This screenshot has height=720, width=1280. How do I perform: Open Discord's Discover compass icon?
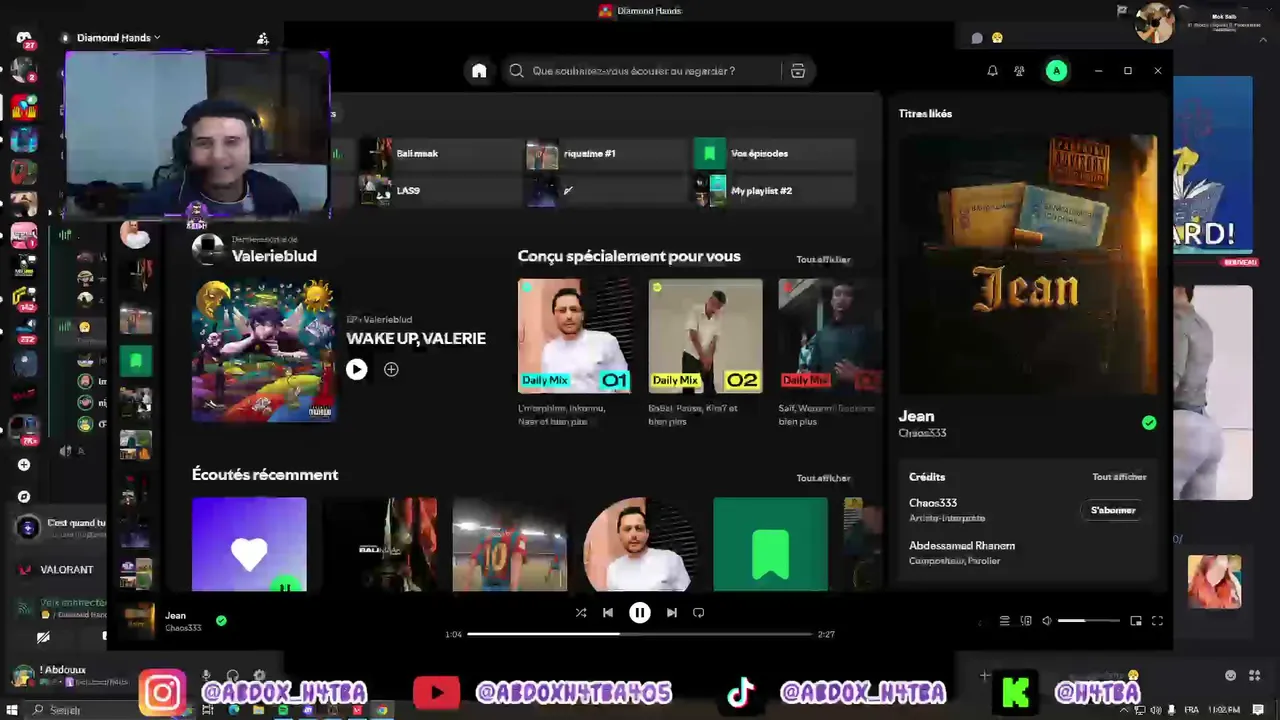(24, 497)
